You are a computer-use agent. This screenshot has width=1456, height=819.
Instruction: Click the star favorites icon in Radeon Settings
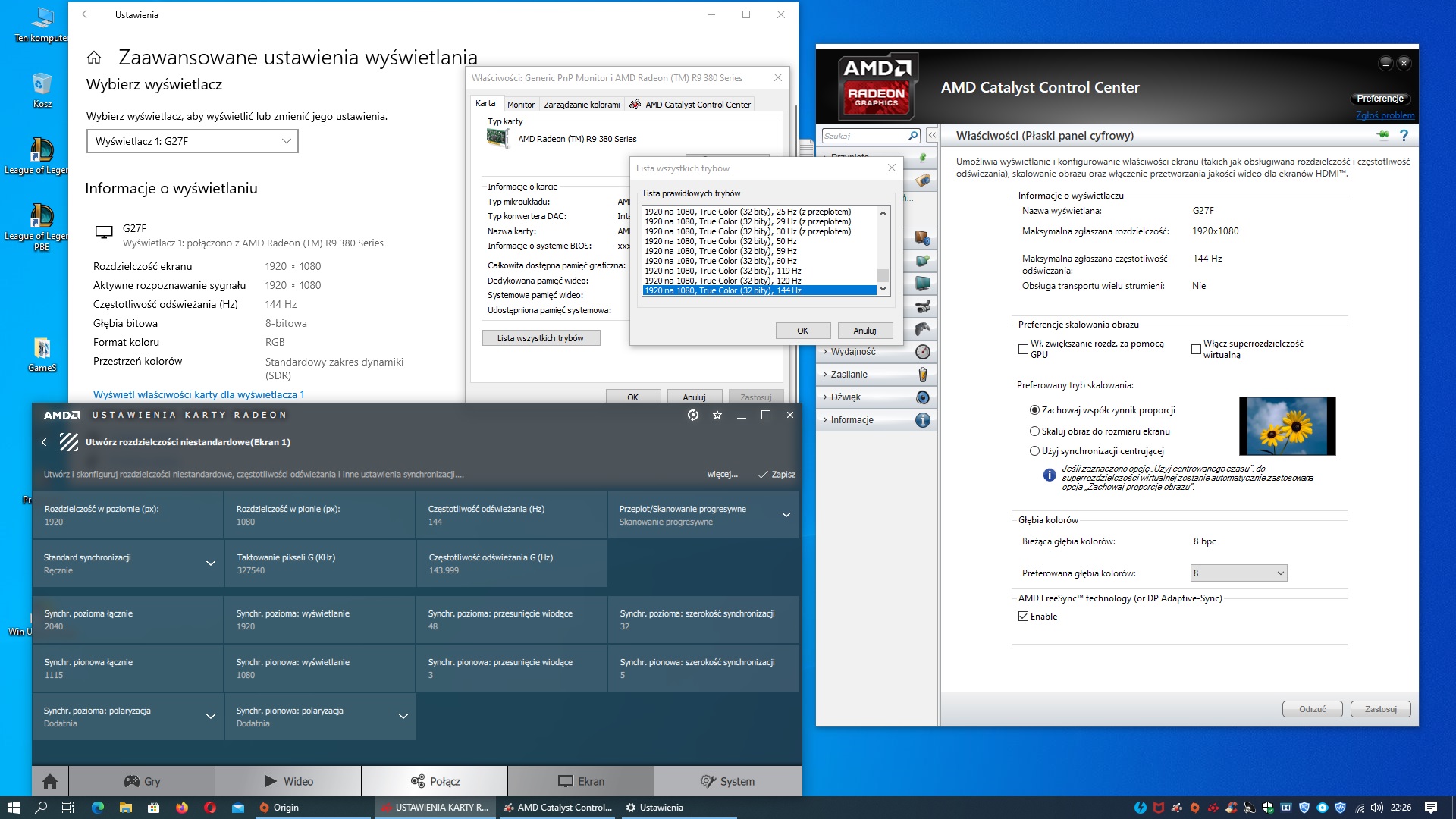coord(717,415)
